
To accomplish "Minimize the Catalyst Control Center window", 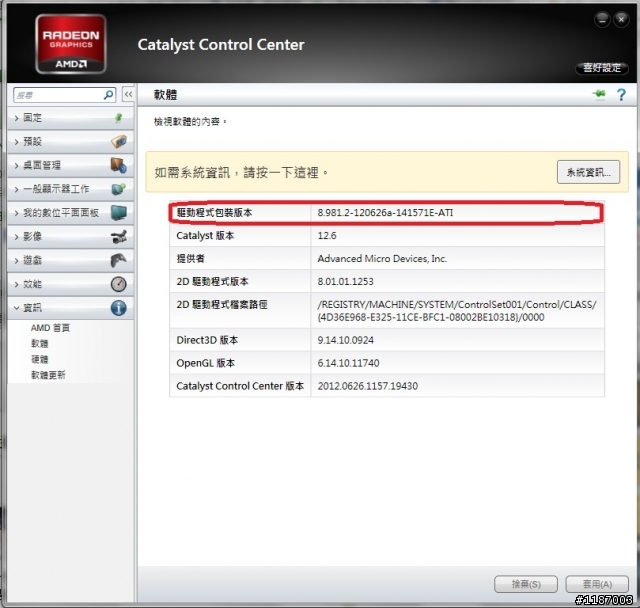I will tap(602, 19).
